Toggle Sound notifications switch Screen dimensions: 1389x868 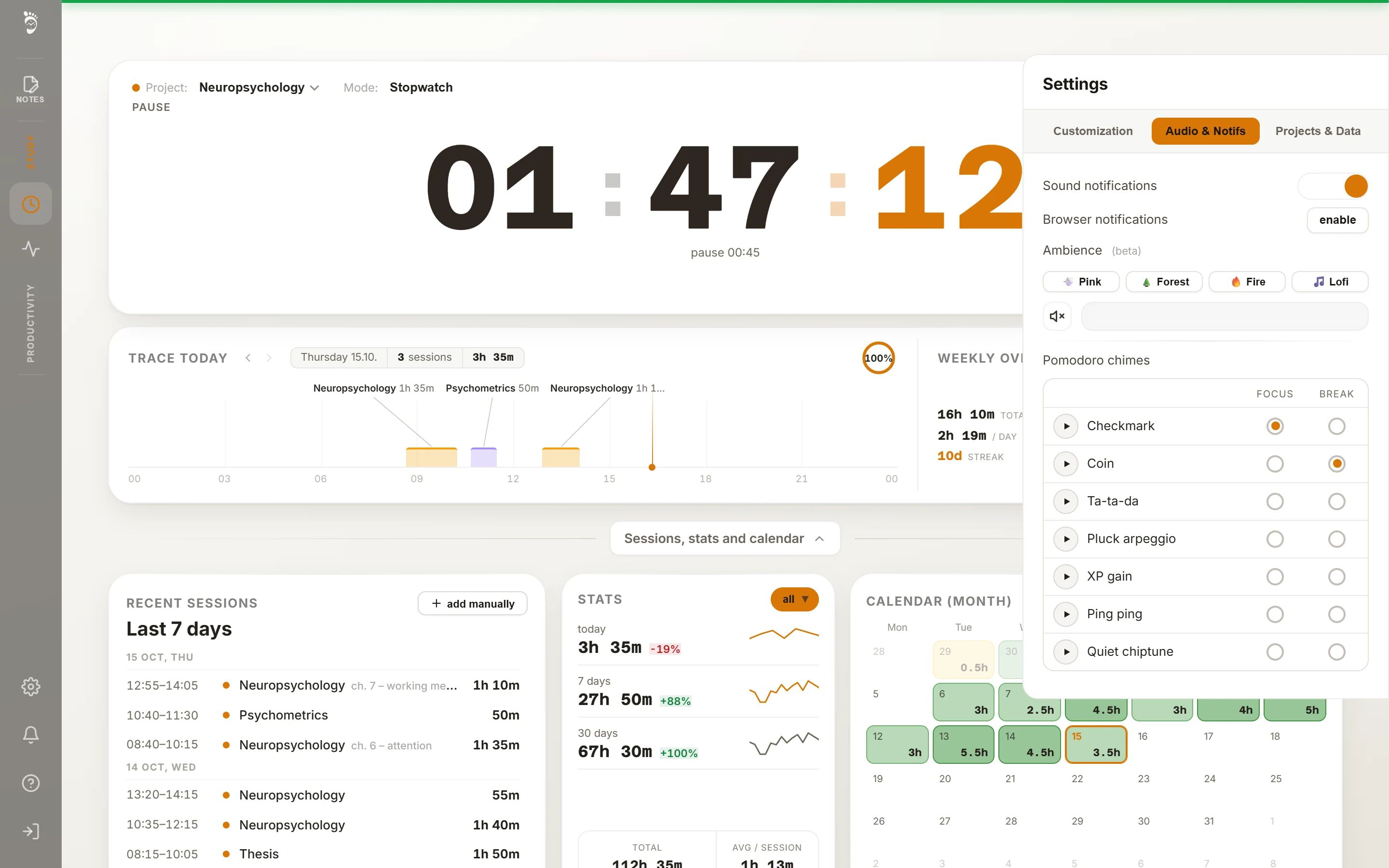(x=1333, y=186)
